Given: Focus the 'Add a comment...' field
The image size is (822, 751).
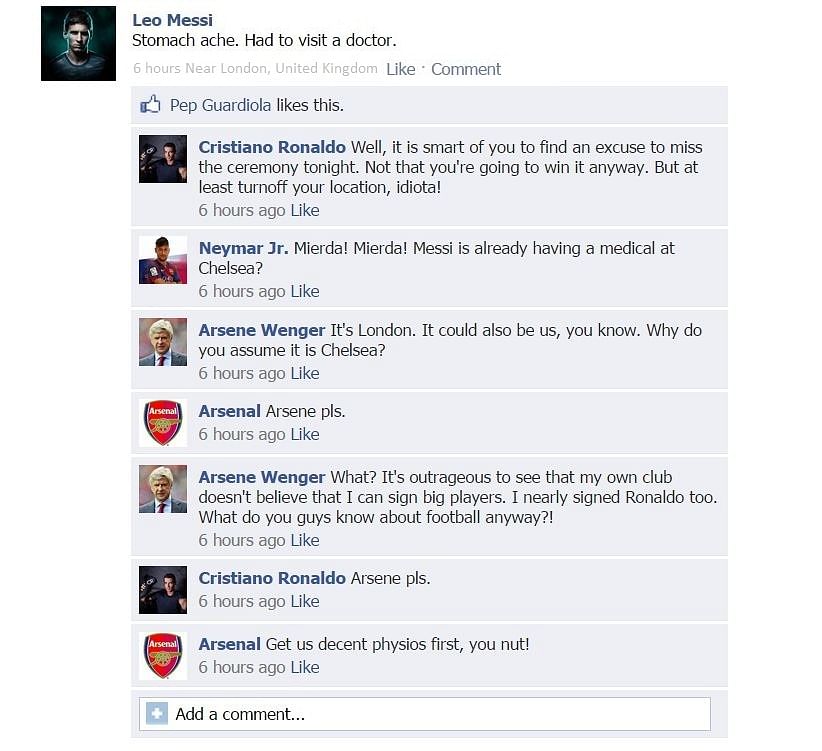Looking at the screenshot, I should pyautogui.click(x=425, y=714).
